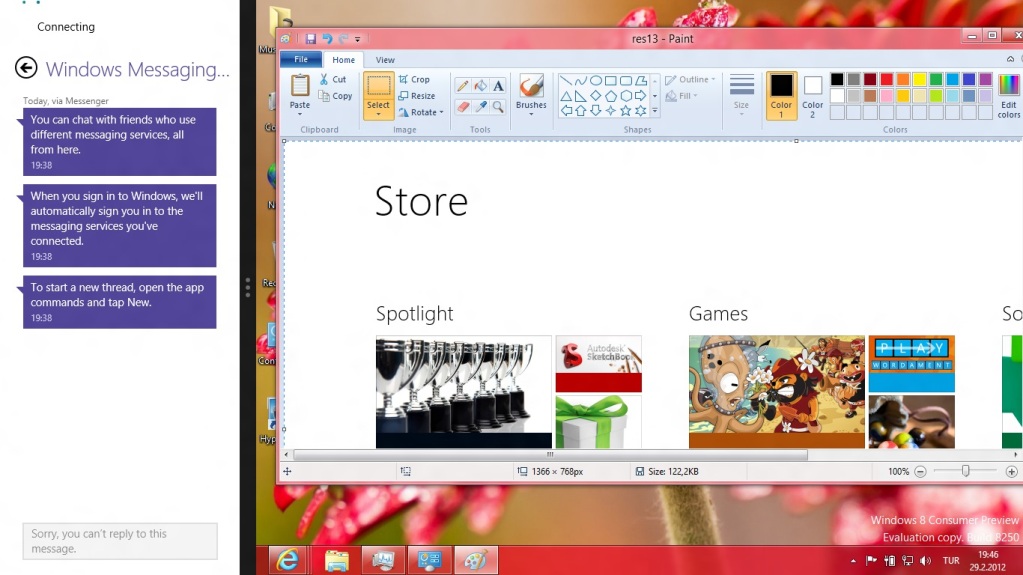Go back from Windows Messaging thread
This screenshot has width=1023, height=575.
pyautogui.click(x=26, y=68)
